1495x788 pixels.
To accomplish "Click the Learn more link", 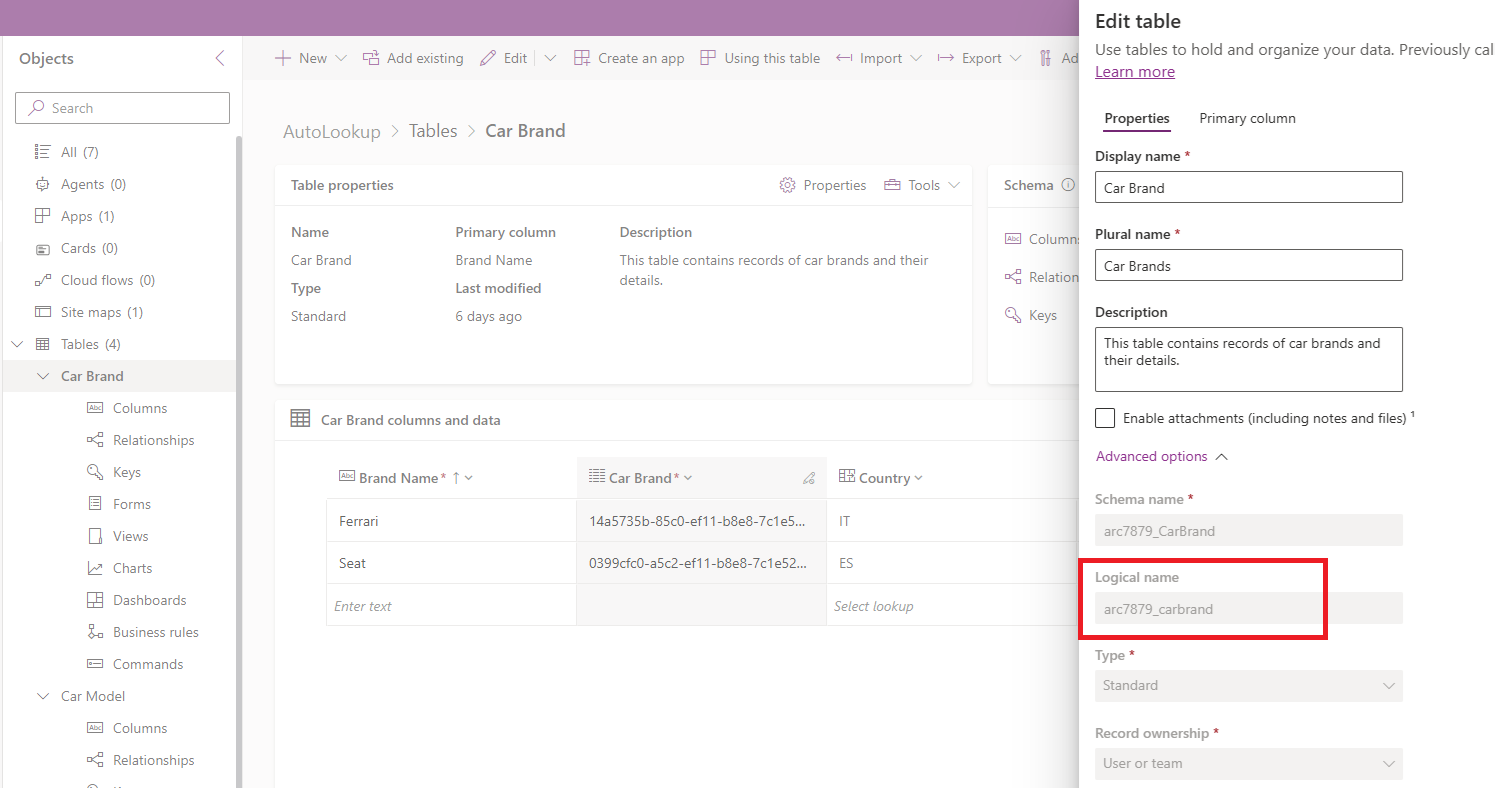I will pyautogui.click(x=1134, y=71).
